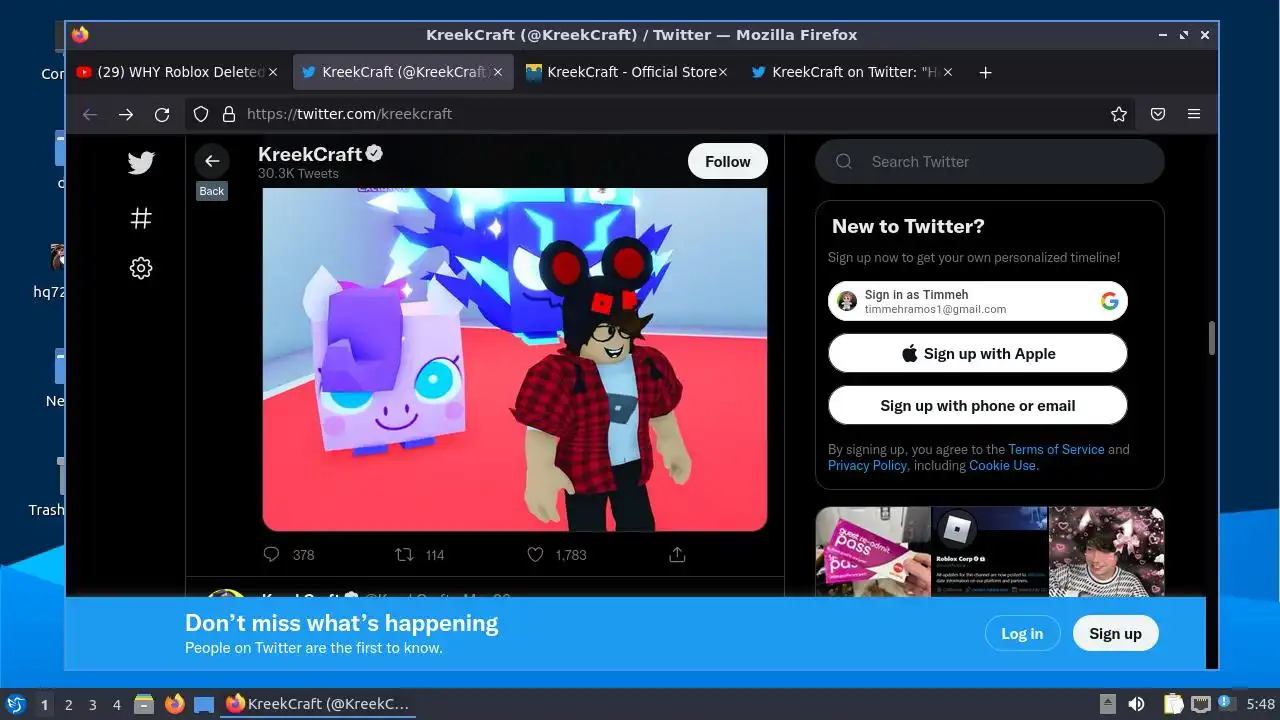Close the WHY Roblox Deleted tab
The image size is (1280, 720).
point(273,72)
